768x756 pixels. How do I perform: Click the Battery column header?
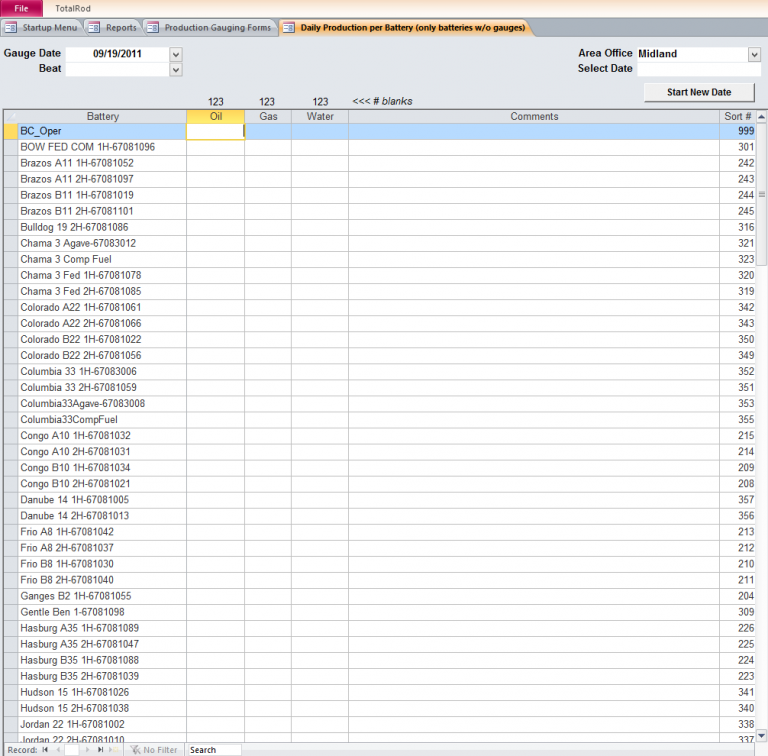point(102,117)
